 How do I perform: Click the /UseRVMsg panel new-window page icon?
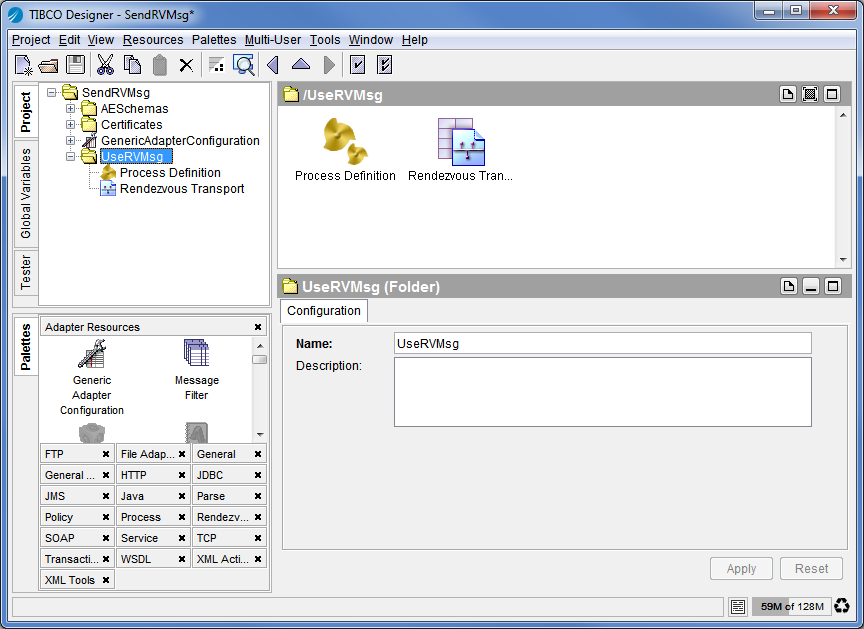tap(788, 94)
